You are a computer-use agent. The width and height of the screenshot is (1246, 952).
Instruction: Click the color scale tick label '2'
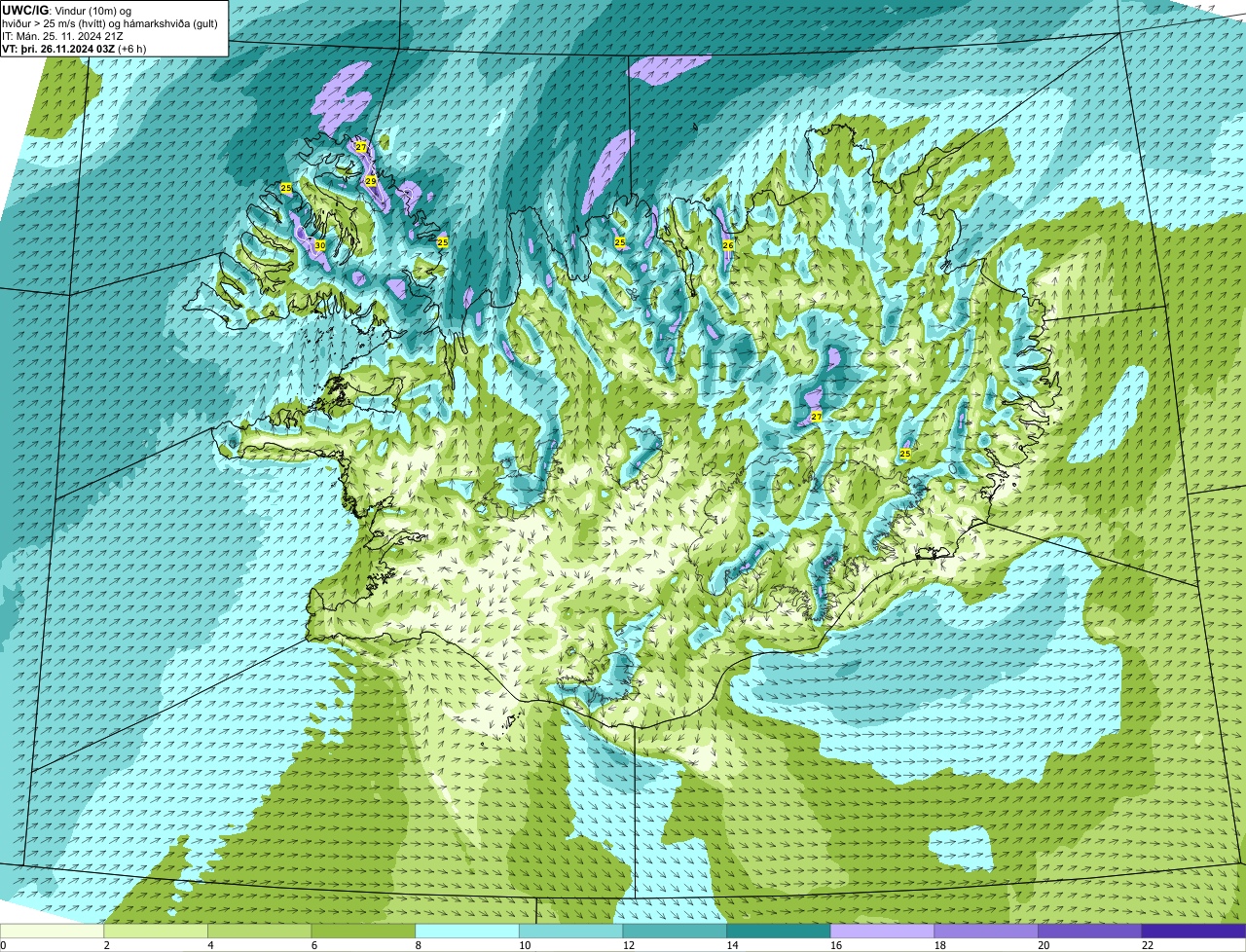pos(106,945)
